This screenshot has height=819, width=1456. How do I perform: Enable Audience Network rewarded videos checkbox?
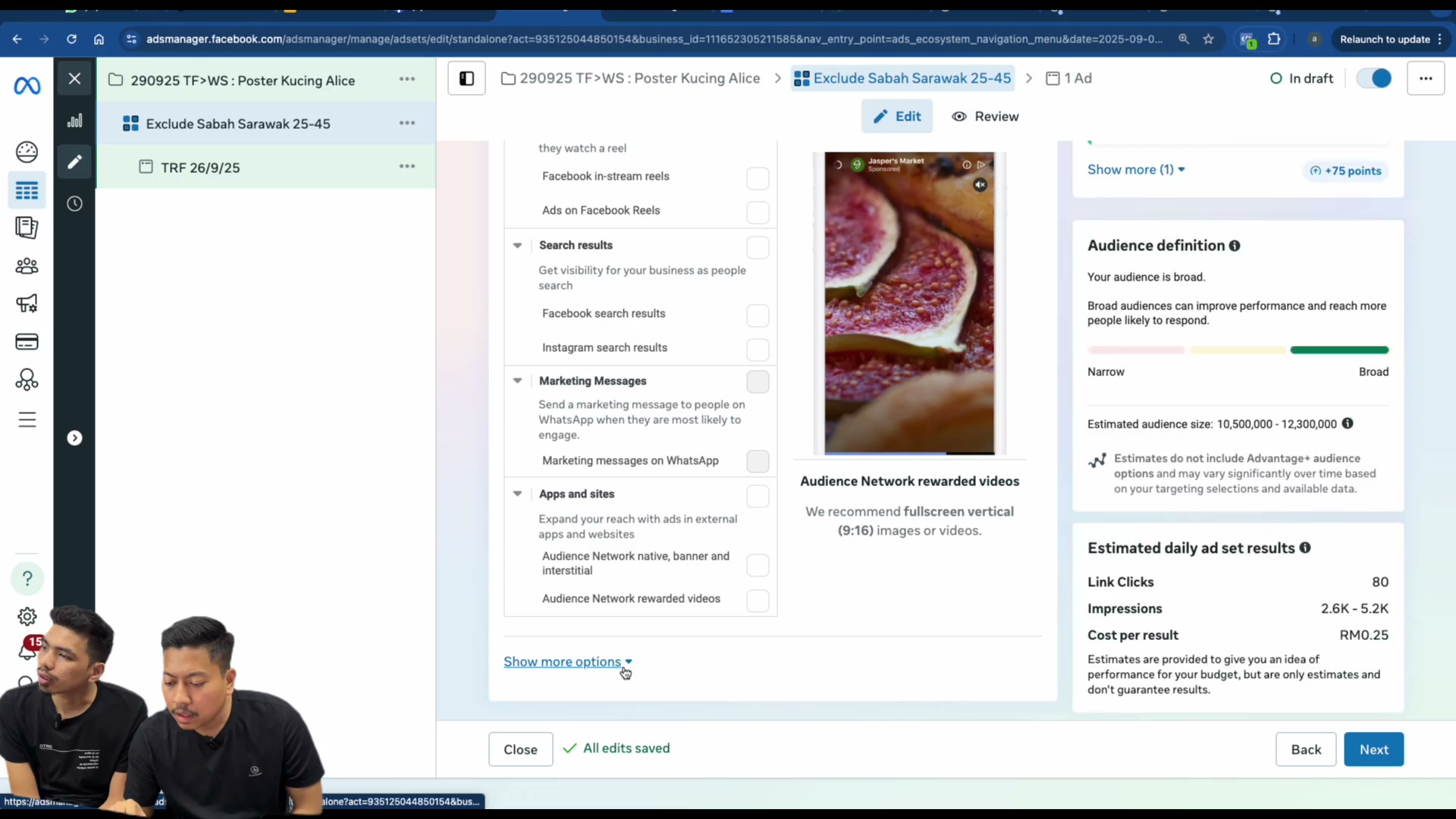[x=758, y=601]
